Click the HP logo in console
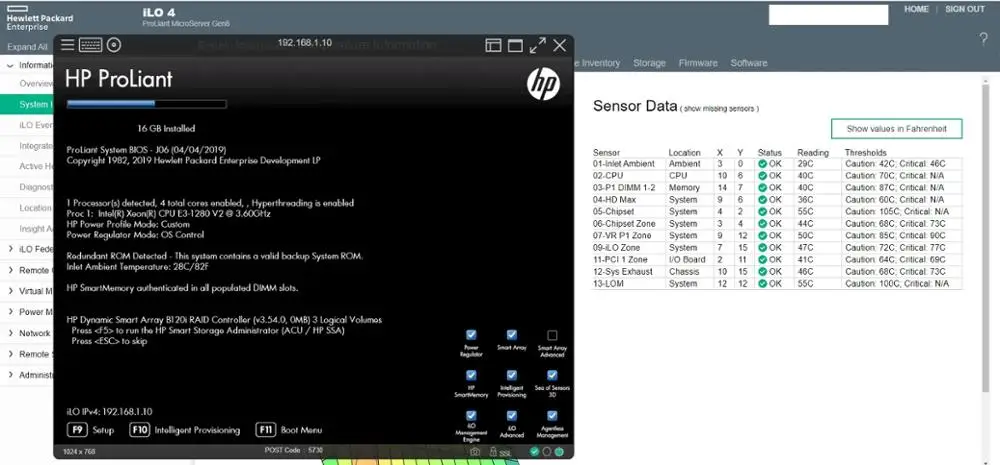1000x465 pixels. pos(543,84)
